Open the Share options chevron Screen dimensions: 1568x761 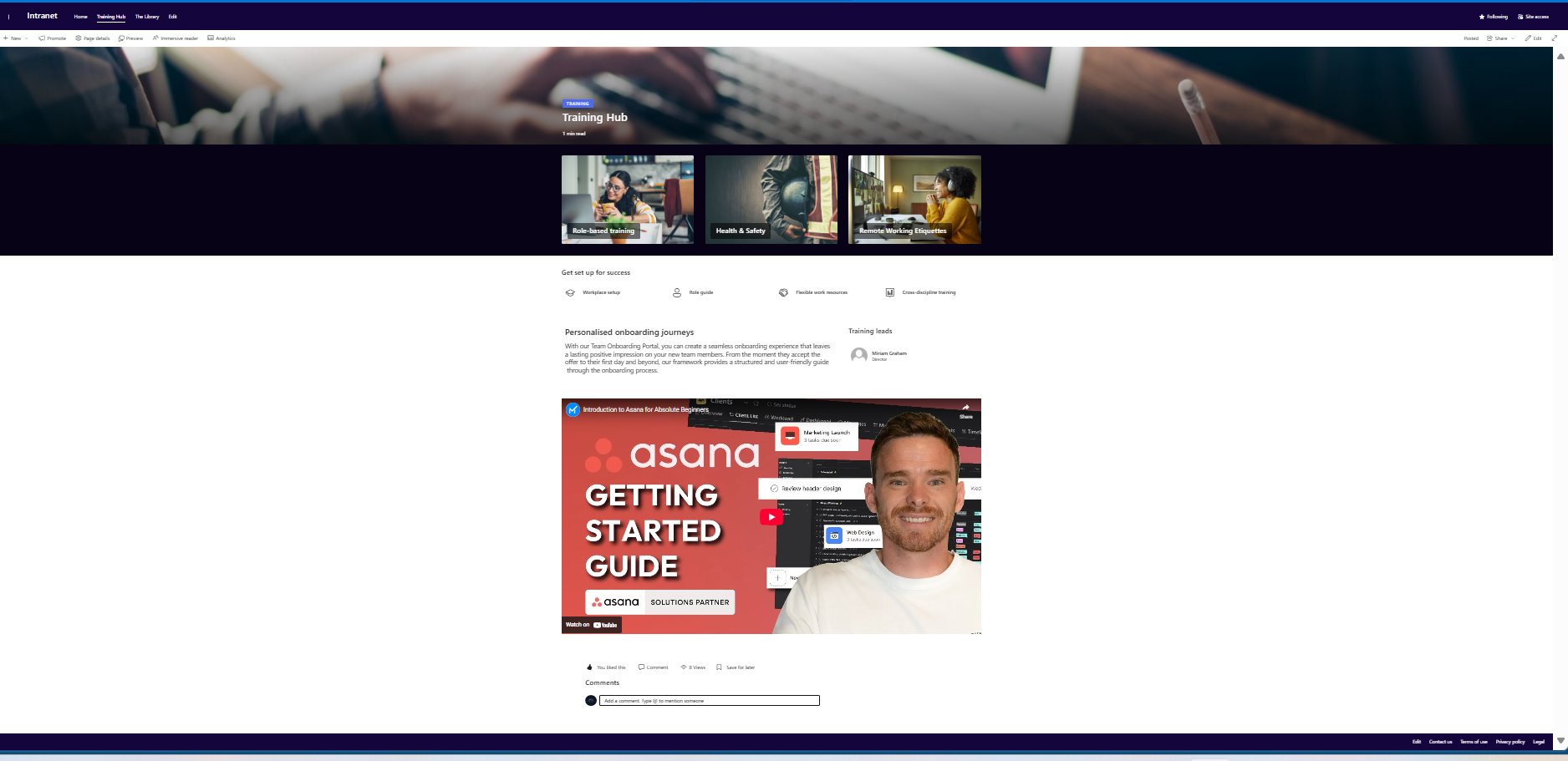pyautogui.click(x=1514, y=38)
